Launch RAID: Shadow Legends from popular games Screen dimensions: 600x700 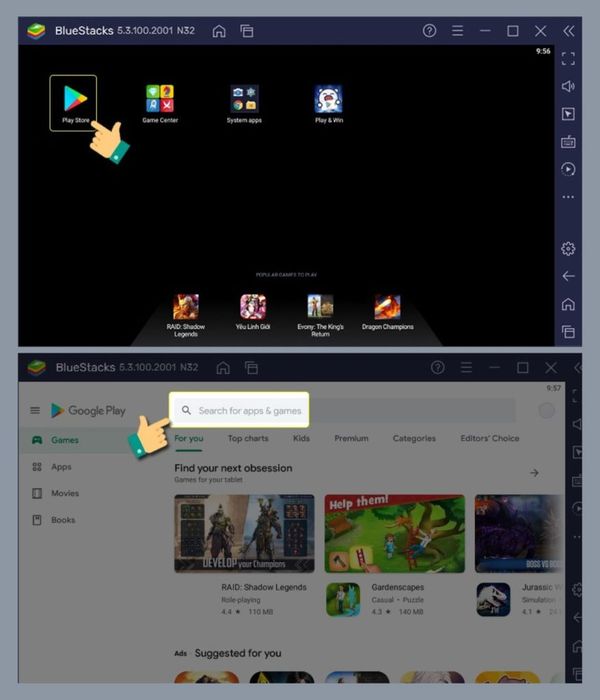pyautogui.click(x=186, y=306)
